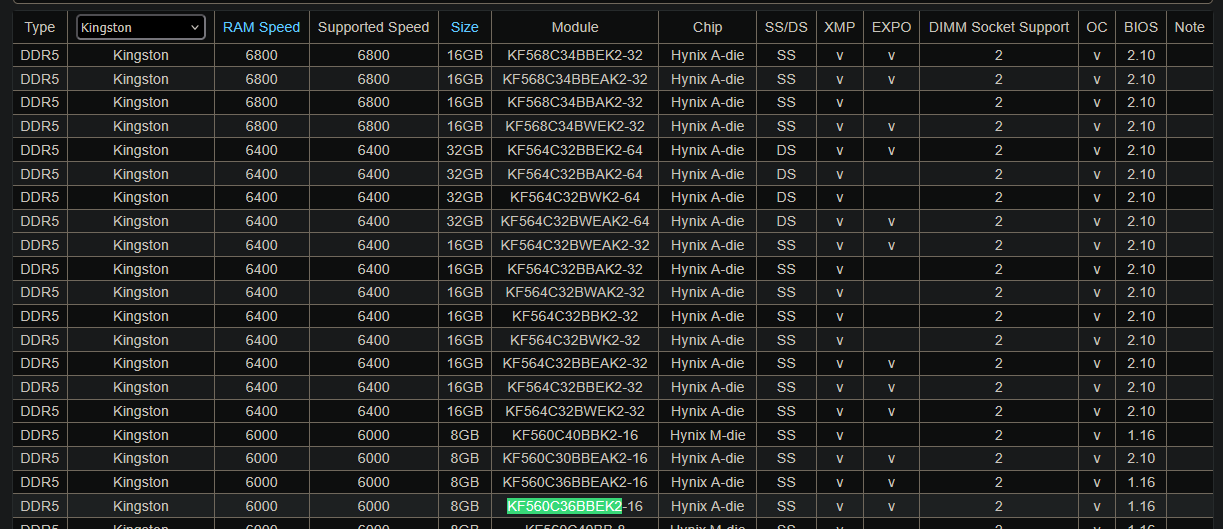Click DDR5 type in KF564C32BWEK2-32 row
Screen dimensions: 1223x529
[40, 411]
